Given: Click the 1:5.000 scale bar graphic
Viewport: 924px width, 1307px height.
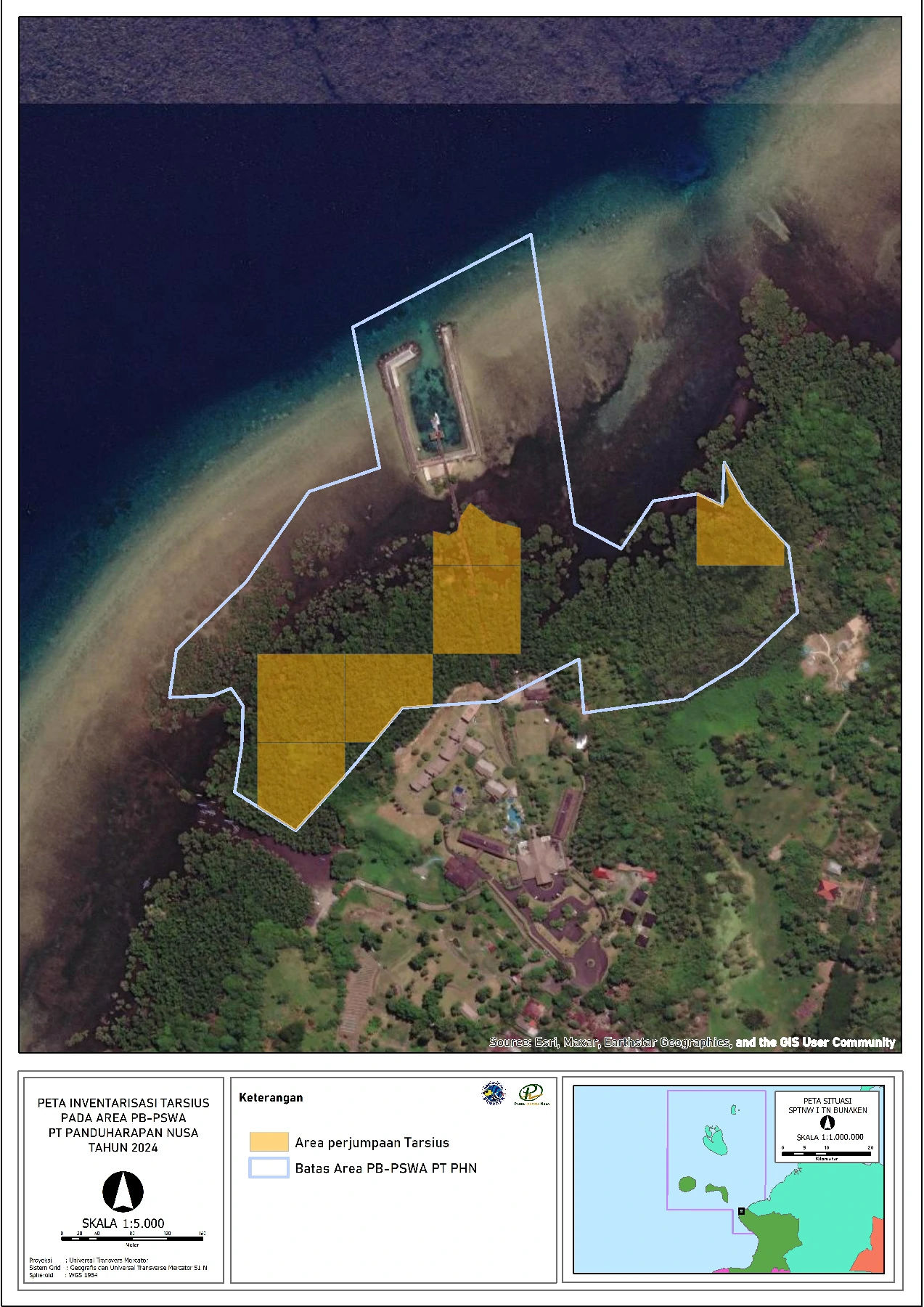Looking at the screenshot, I should (x=132, y=1238).
